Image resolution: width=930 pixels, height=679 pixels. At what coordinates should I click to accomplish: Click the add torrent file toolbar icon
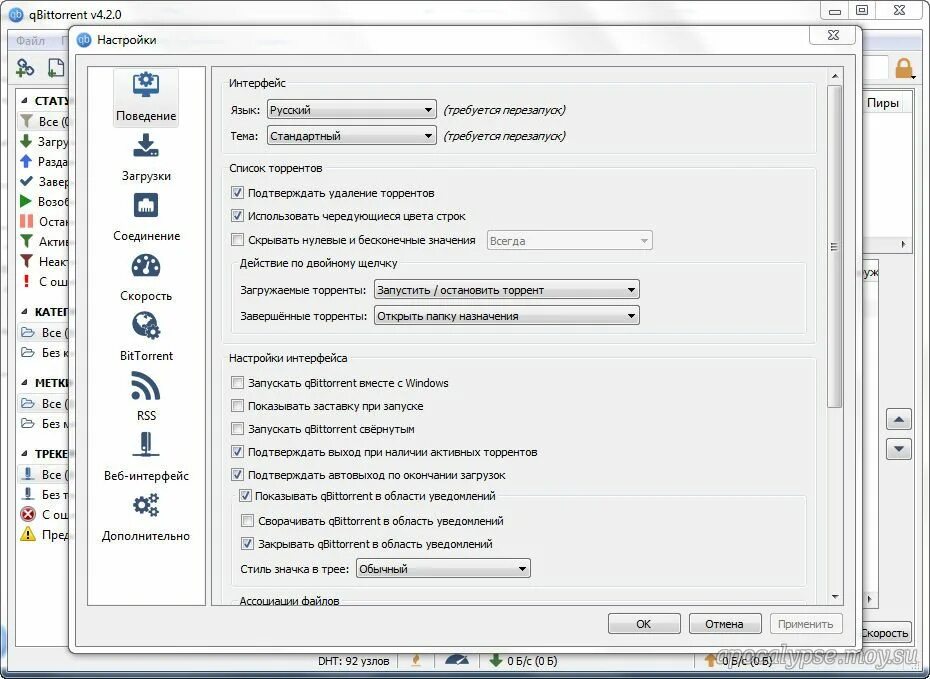click(56, 68)
